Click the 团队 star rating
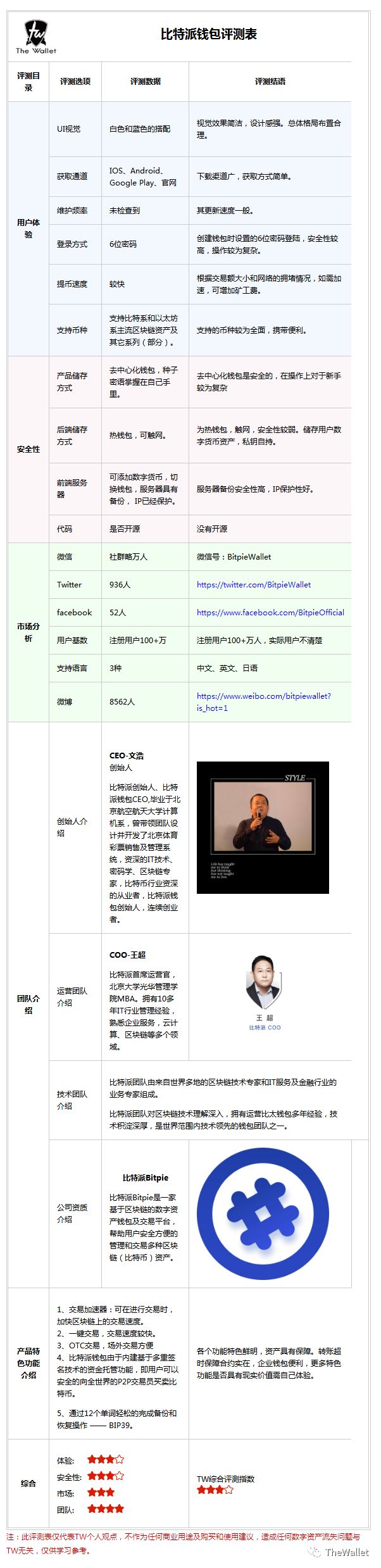The image size is (381, 1568). point(106,1508)
